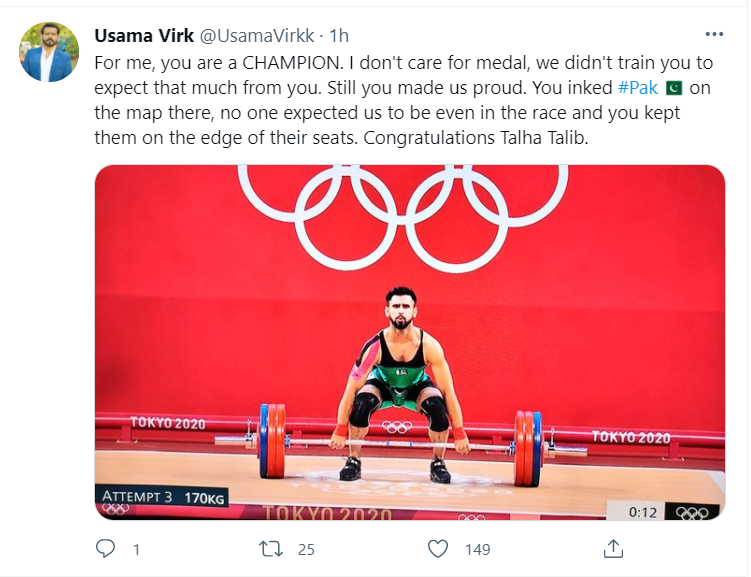Open the #Pak hashtag

pyautogui.click(x=638, y=88)
